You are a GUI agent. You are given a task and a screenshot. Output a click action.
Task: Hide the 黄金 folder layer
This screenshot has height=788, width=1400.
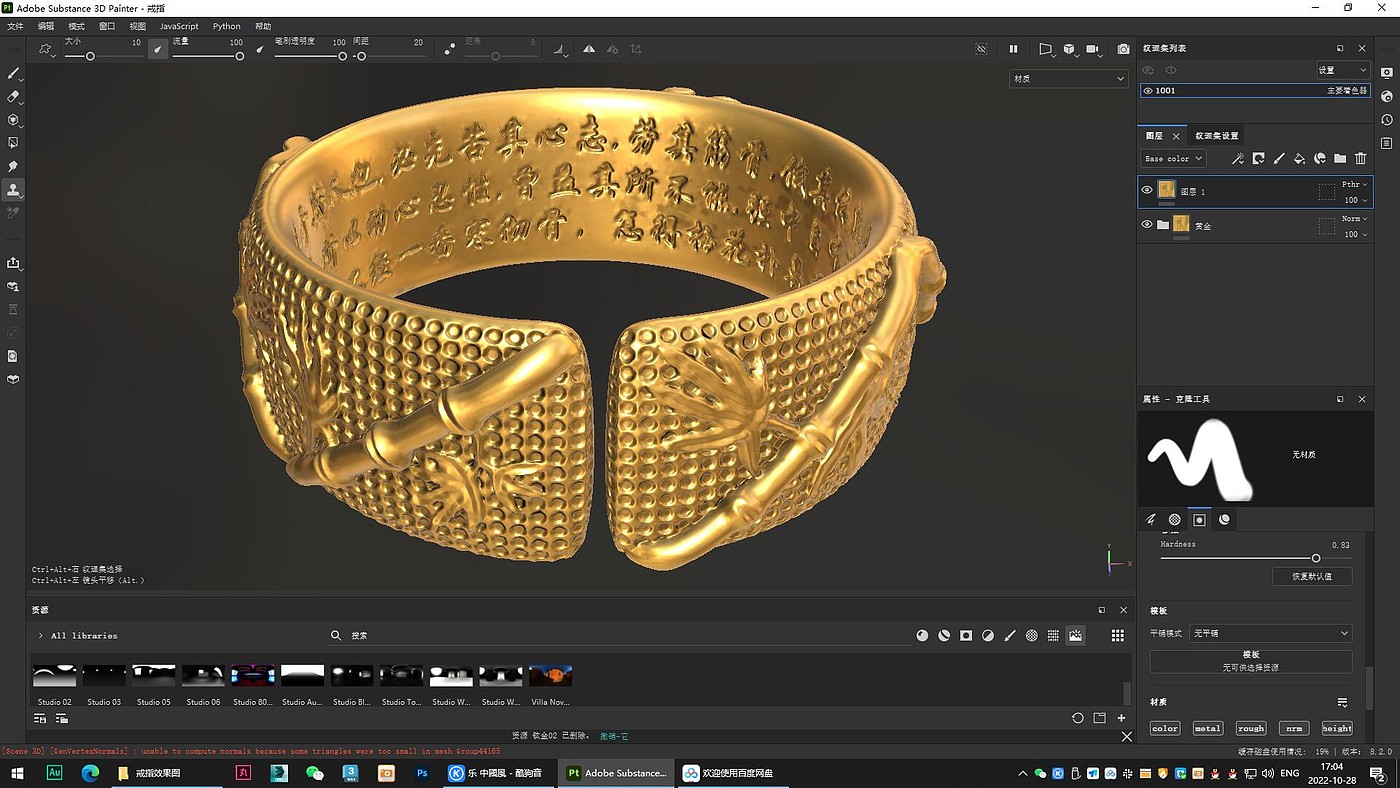(x=1147, y=225)
